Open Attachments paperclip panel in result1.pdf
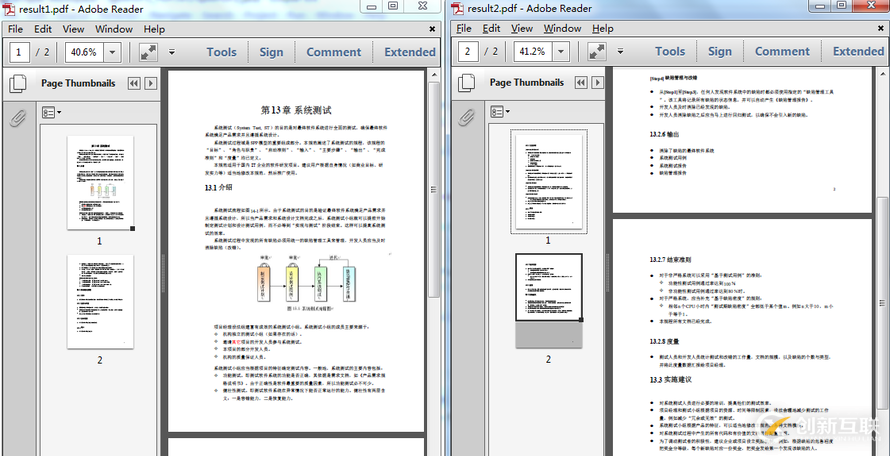The width and height of the screenshot is (890, 456). point(18,118)
